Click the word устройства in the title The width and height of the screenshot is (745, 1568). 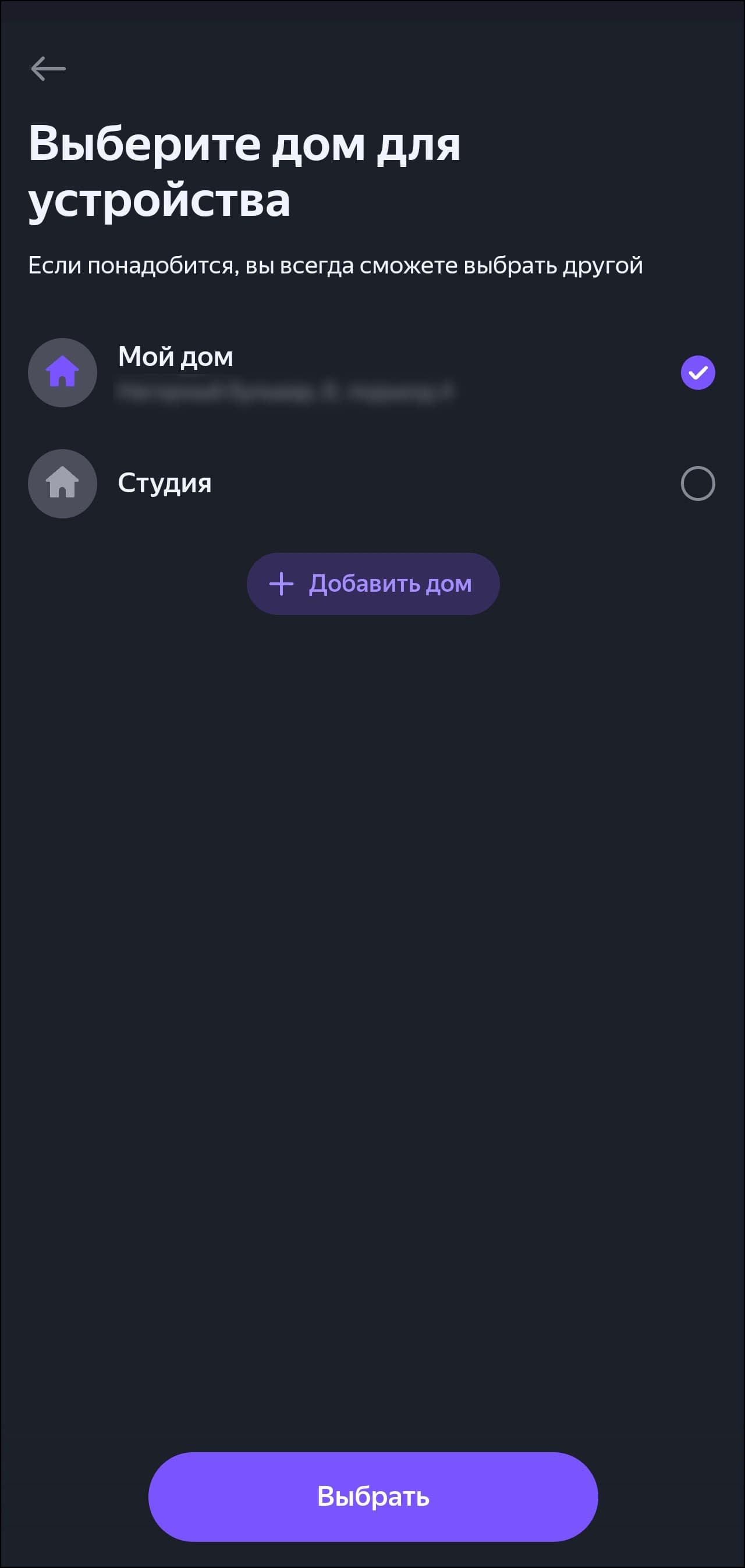159,200
